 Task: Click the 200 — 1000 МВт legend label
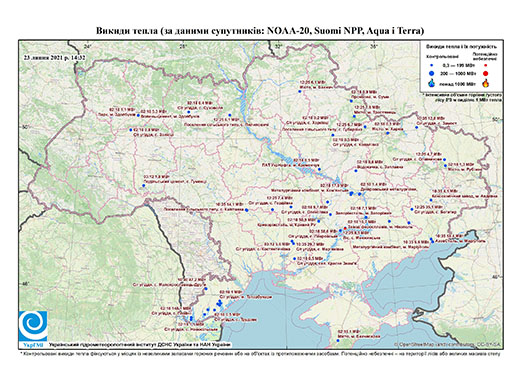457,73
